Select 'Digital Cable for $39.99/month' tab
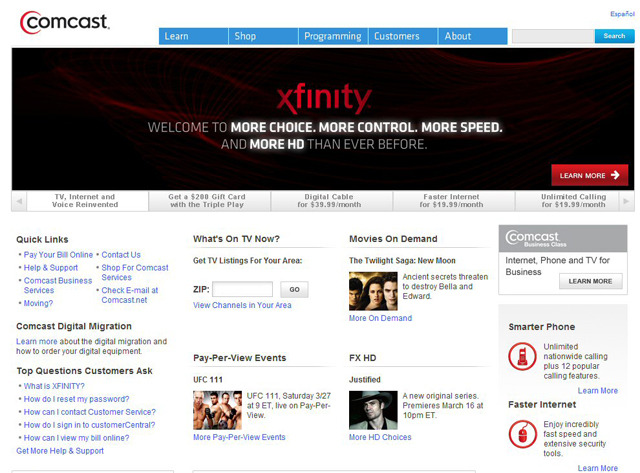640x473 pixels. tap(331, 201)
